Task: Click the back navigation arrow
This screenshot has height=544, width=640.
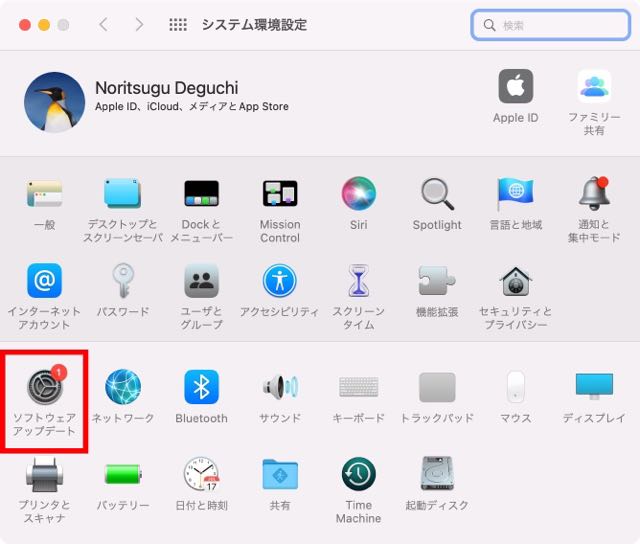Action: 103,24
